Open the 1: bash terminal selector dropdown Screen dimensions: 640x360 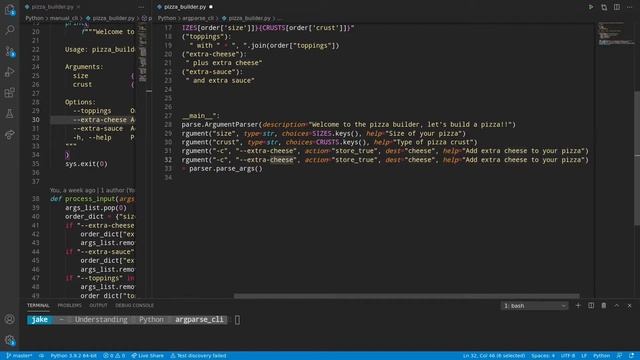[534, 306]
